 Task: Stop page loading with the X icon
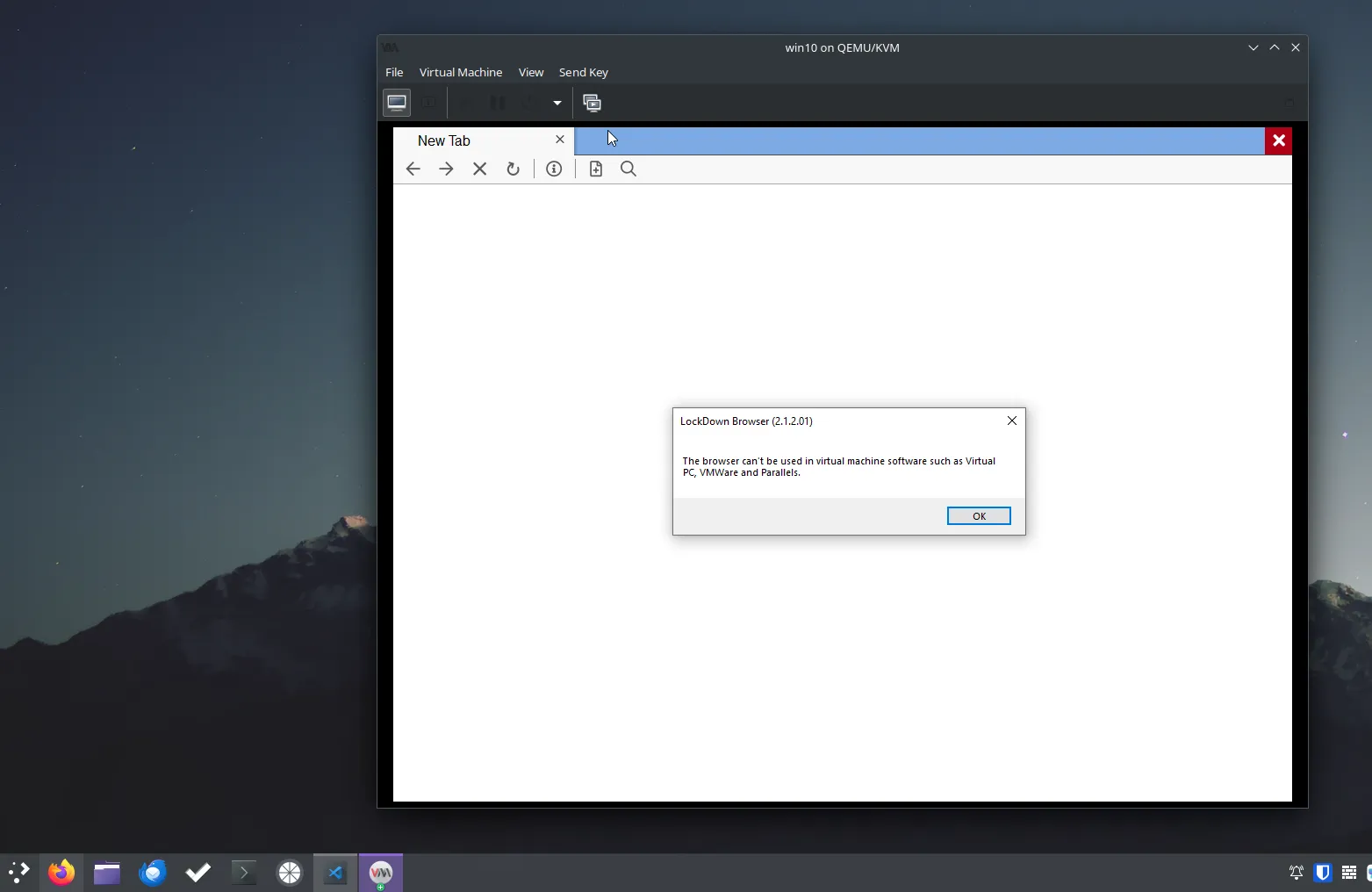(x=479, y=169)
